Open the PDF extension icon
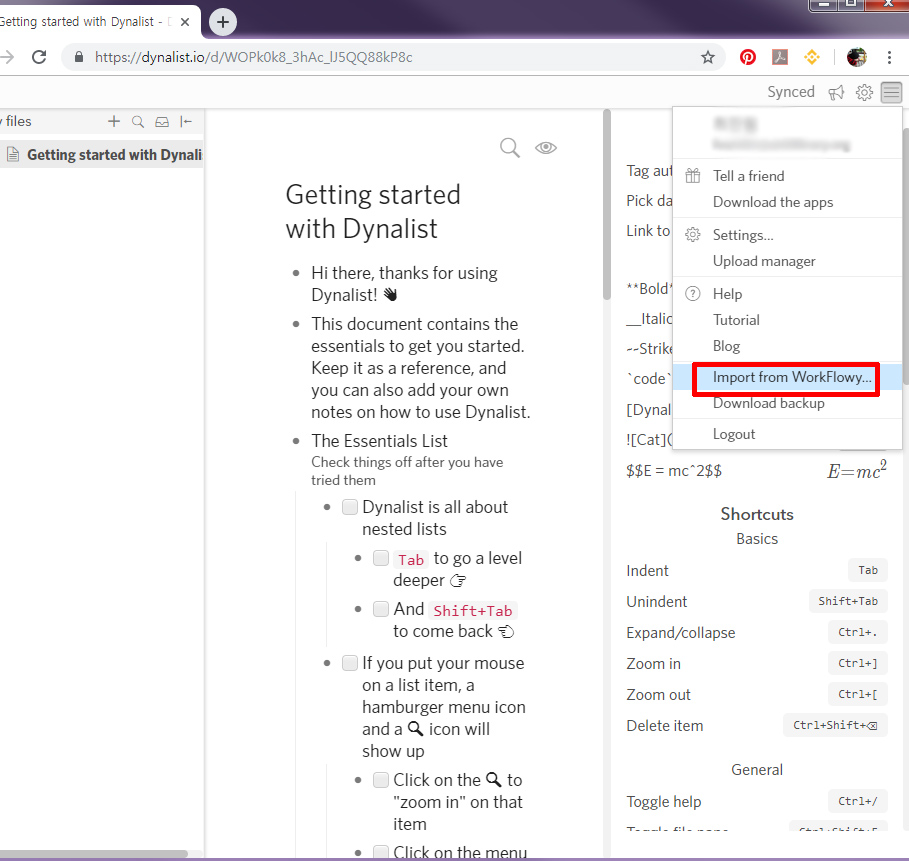The width and height of the screenshot is (909, 861). point(780,57)
